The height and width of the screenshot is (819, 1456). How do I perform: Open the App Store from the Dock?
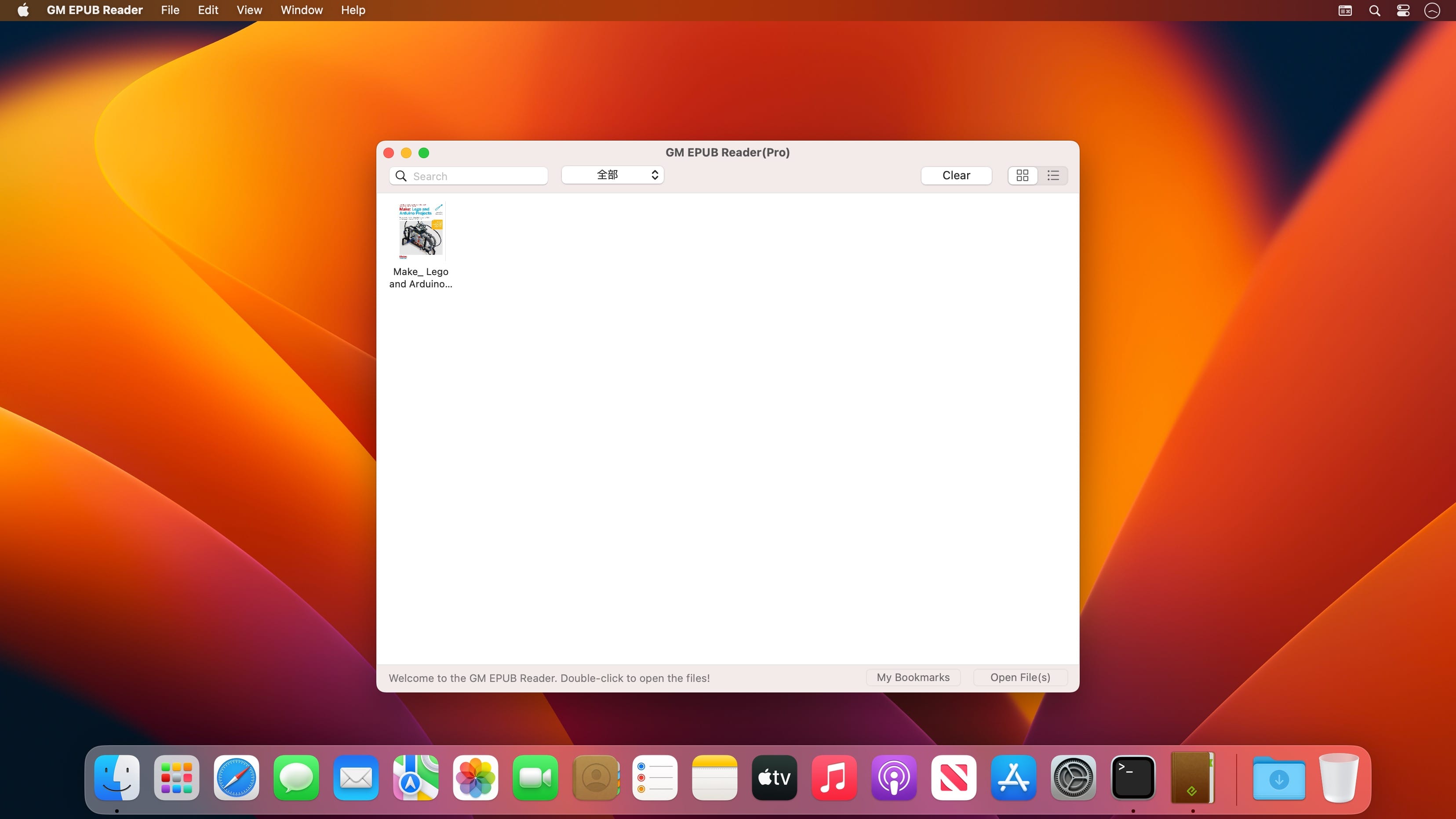click(x=1013, y=778)
